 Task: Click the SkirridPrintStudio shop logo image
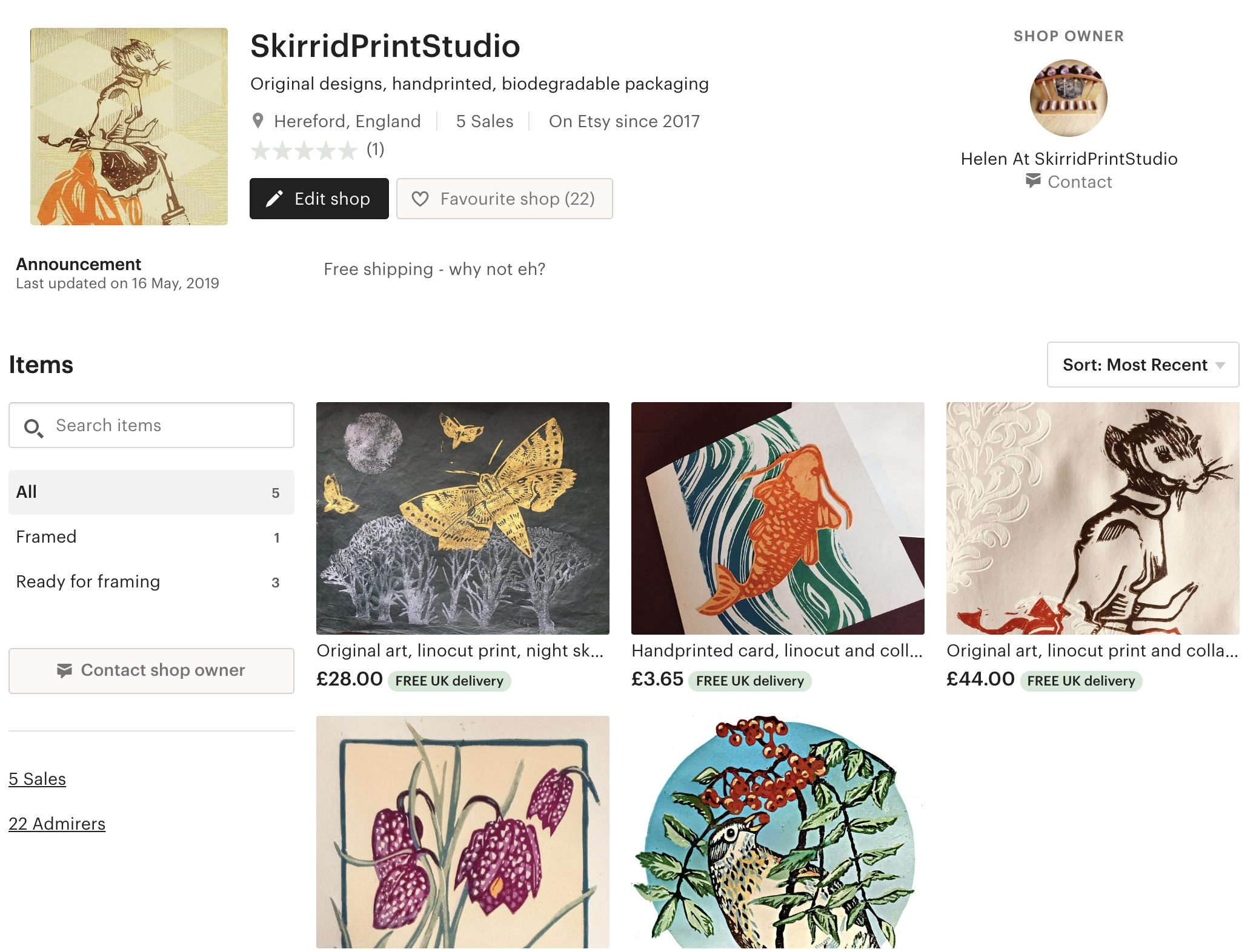tap(129, 127)
